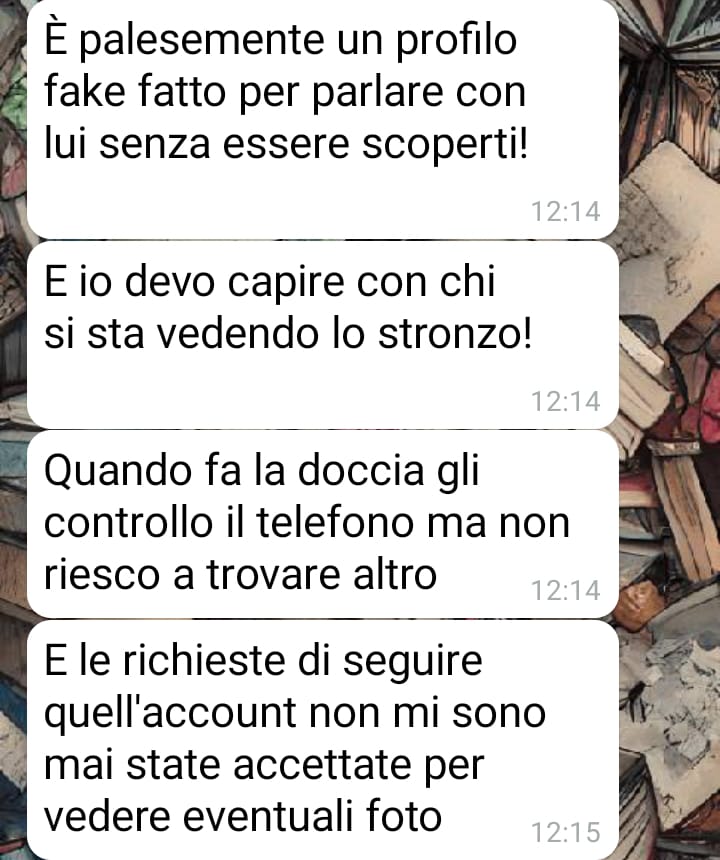Click the 12:14 timestamp on the first message
The image size is (720, 860).
(x=566, y=212)
